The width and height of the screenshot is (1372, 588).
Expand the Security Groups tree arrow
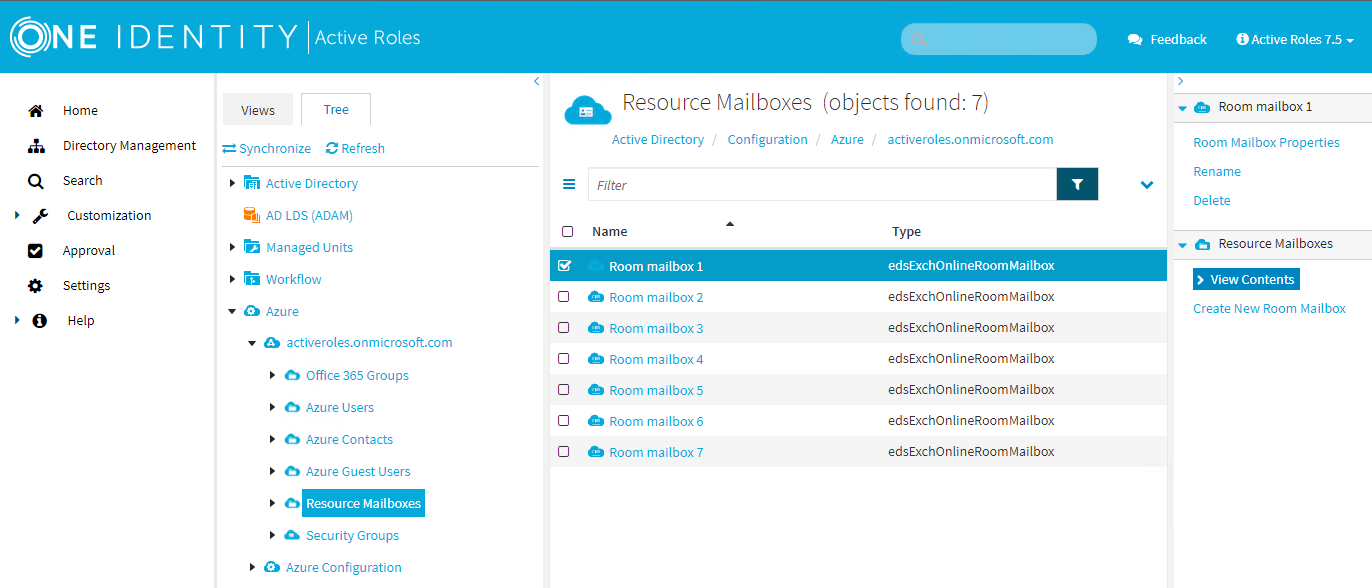click(273, 535)
